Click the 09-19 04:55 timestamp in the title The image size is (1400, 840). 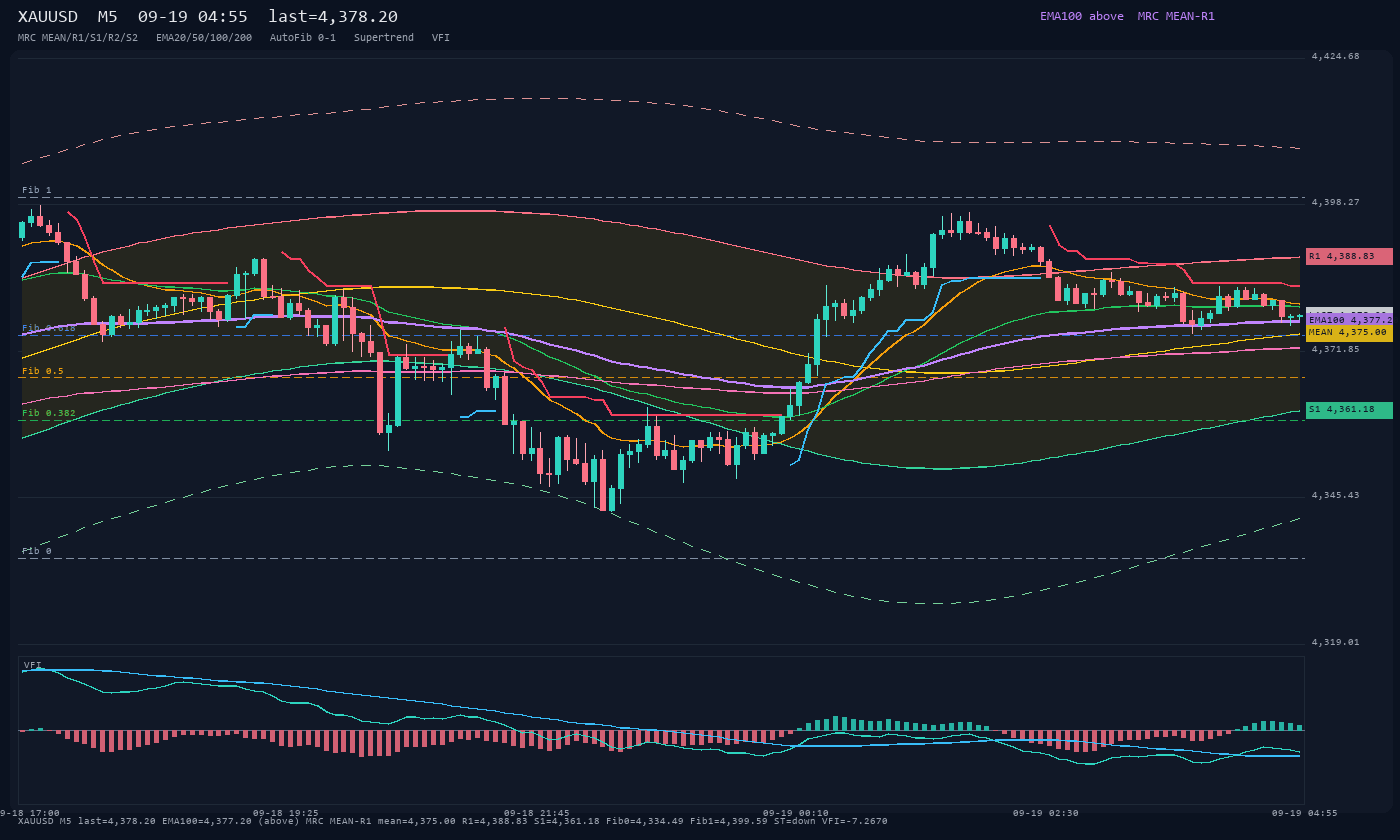point(193,17)
